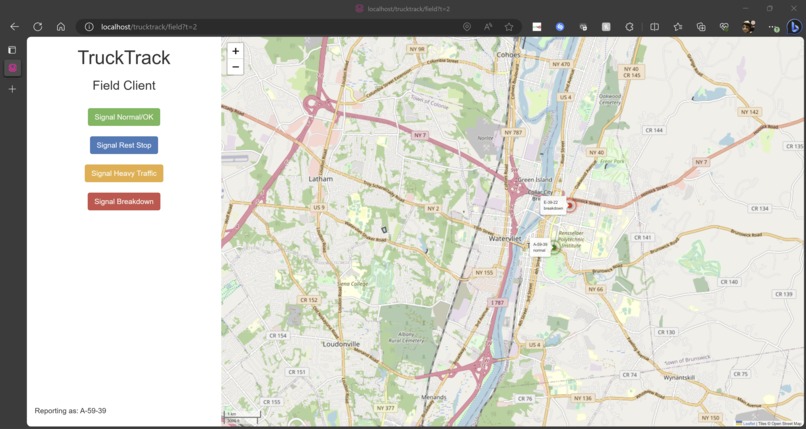Screen dimensions: 806x429
Task: Click the NY 7 road shield near Norlite
Action: [x=419, y=135]
